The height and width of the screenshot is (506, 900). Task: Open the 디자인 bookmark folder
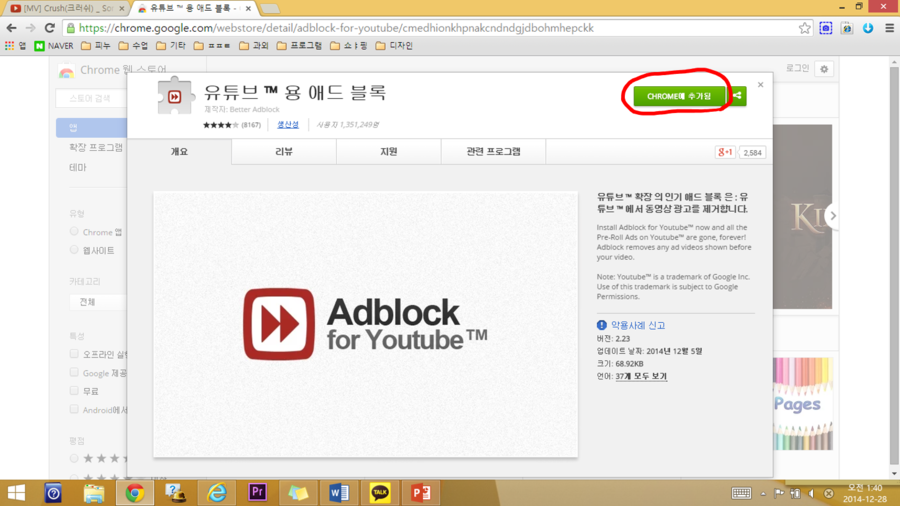click(x=394, y=45)
